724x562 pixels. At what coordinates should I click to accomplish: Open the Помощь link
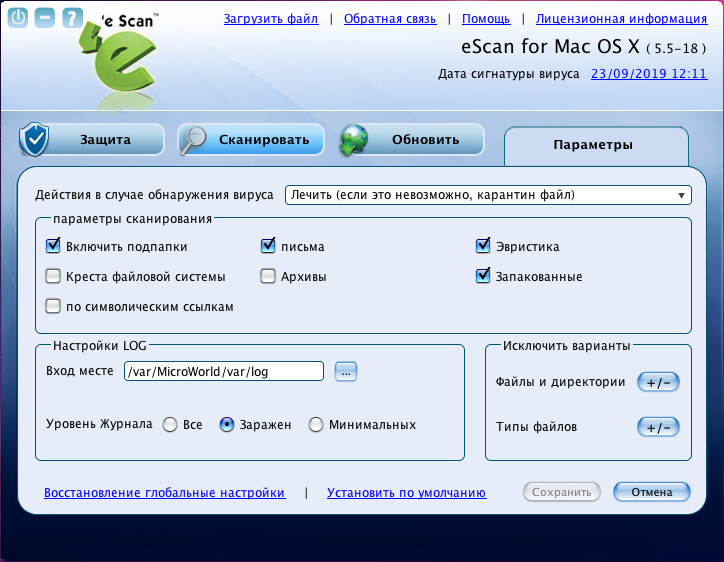[x=486, y=18]
